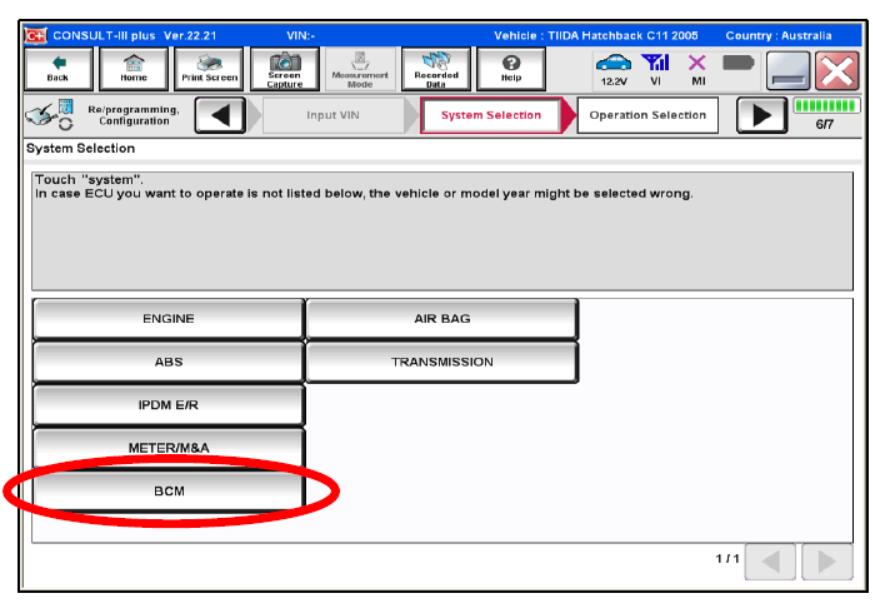The image size is (873, 603).
Task: Select the METER/M&A system
Action: (169, 448)
